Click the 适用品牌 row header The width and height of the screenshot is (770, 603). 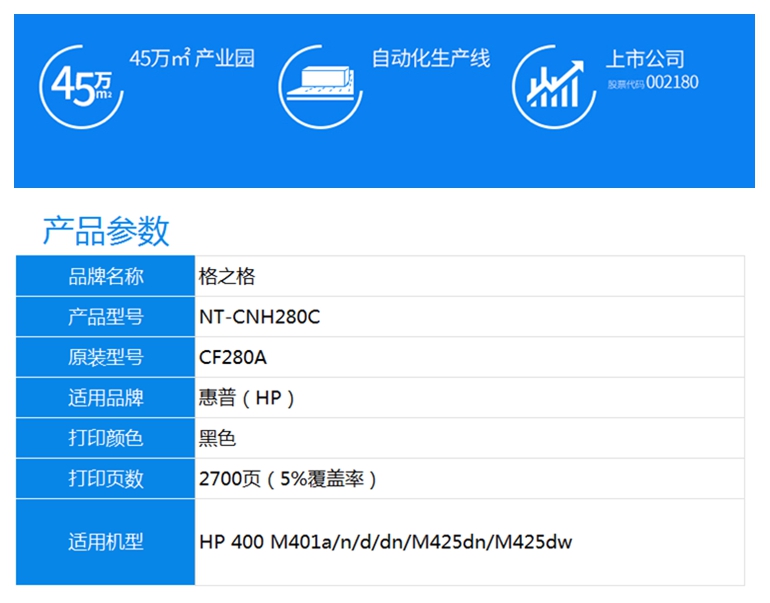pyautogui.click(x=106, y=398)
